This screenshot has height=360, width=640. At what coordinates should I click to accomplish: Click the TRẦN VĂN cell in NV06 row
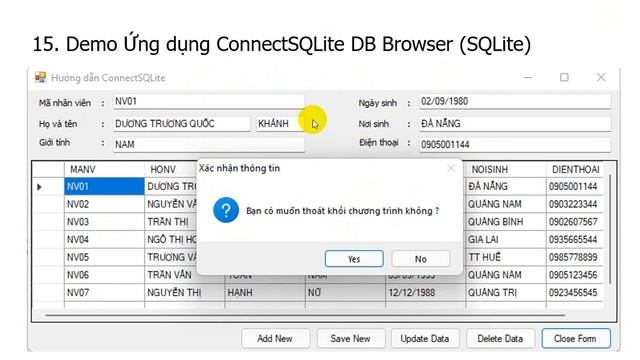click(x=171, y=275)
